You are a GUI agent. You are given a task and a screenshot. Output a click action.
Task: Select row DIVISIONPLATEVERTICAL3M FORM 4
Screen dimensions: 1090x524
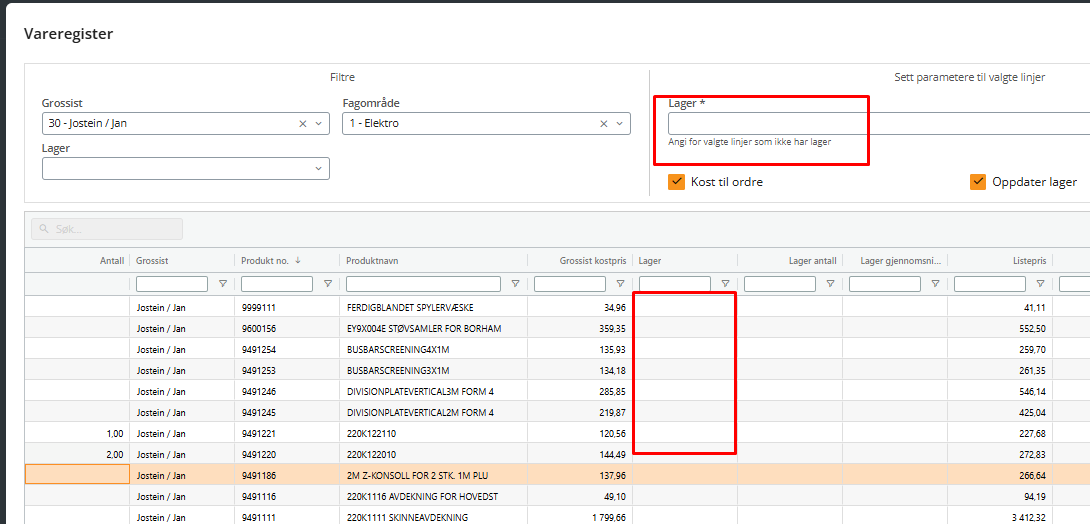tap(558, 391)
